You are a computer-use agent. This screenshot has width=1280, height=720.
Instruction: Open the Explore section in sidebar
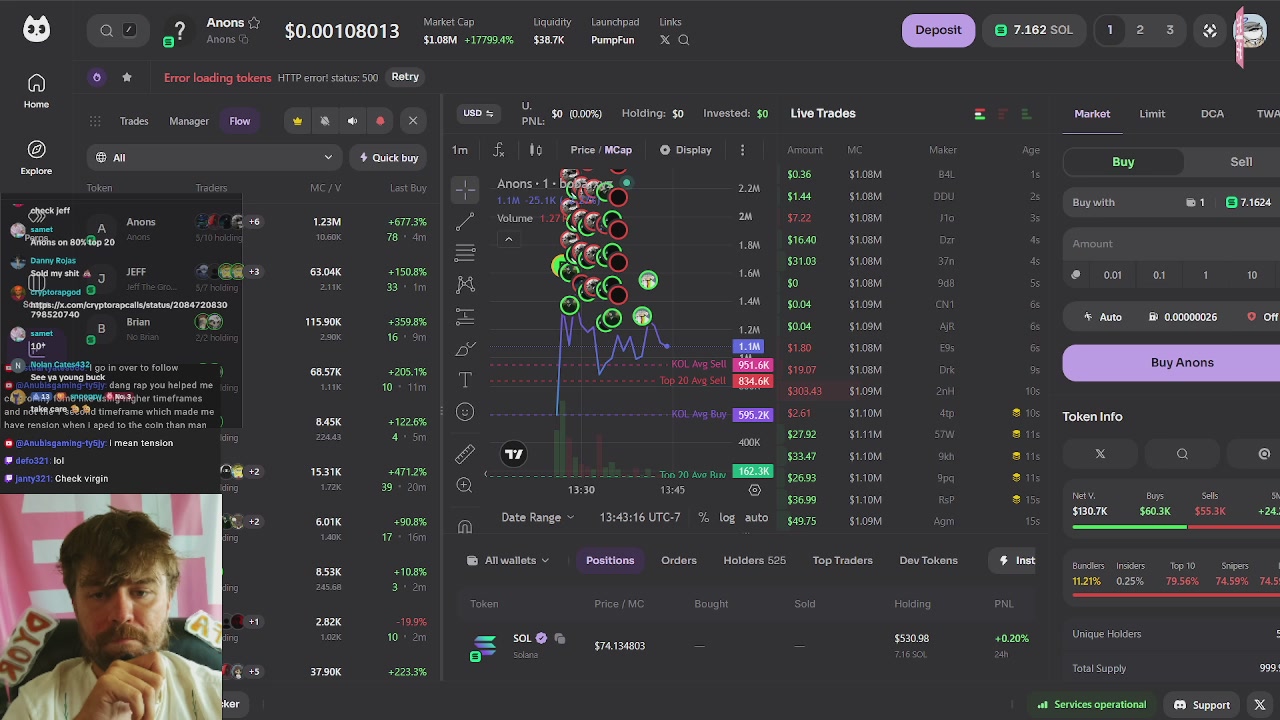pyautogui.click(x=36, y=158)
